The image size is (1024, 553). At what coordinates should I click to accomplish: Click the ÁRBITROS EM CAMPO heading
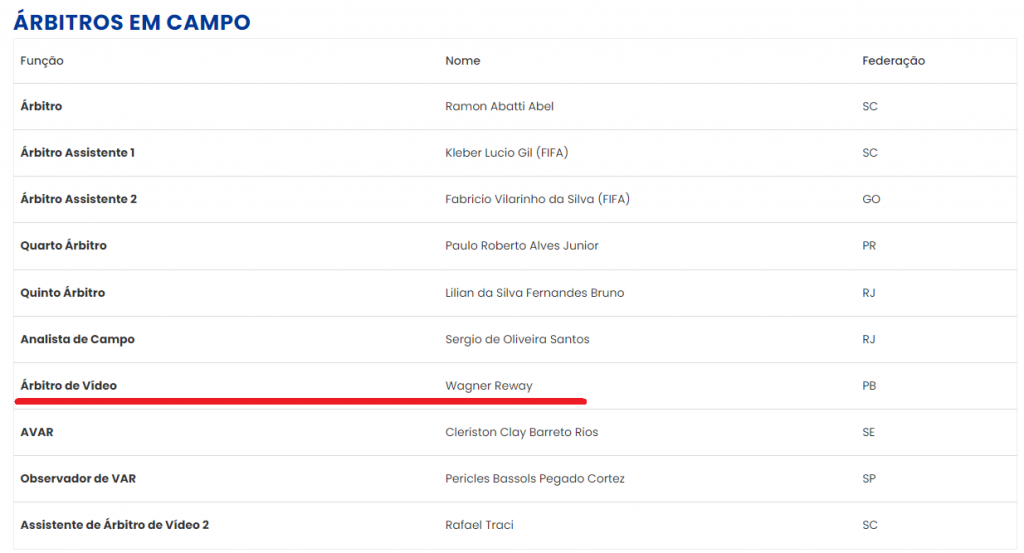[x=132, y=22]
